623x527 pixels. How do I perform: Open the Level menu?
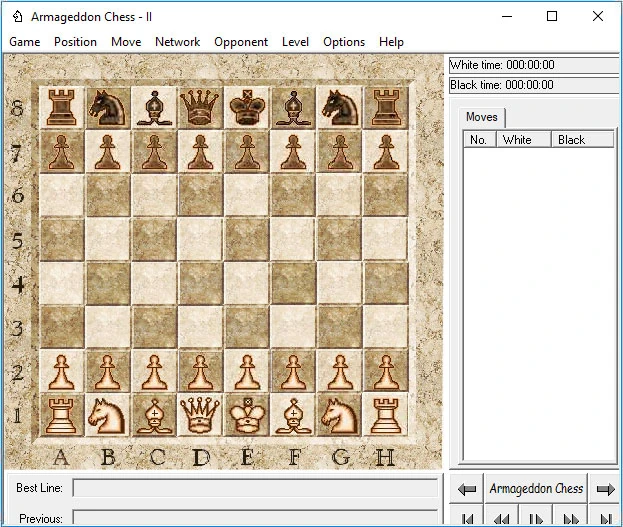click(x=295, y=42)
